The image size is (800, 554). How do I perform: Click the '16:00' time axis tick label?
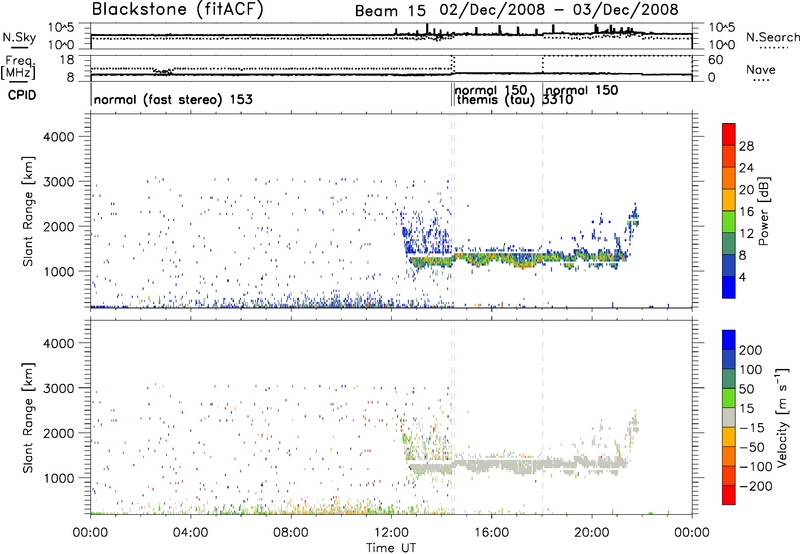491,533
